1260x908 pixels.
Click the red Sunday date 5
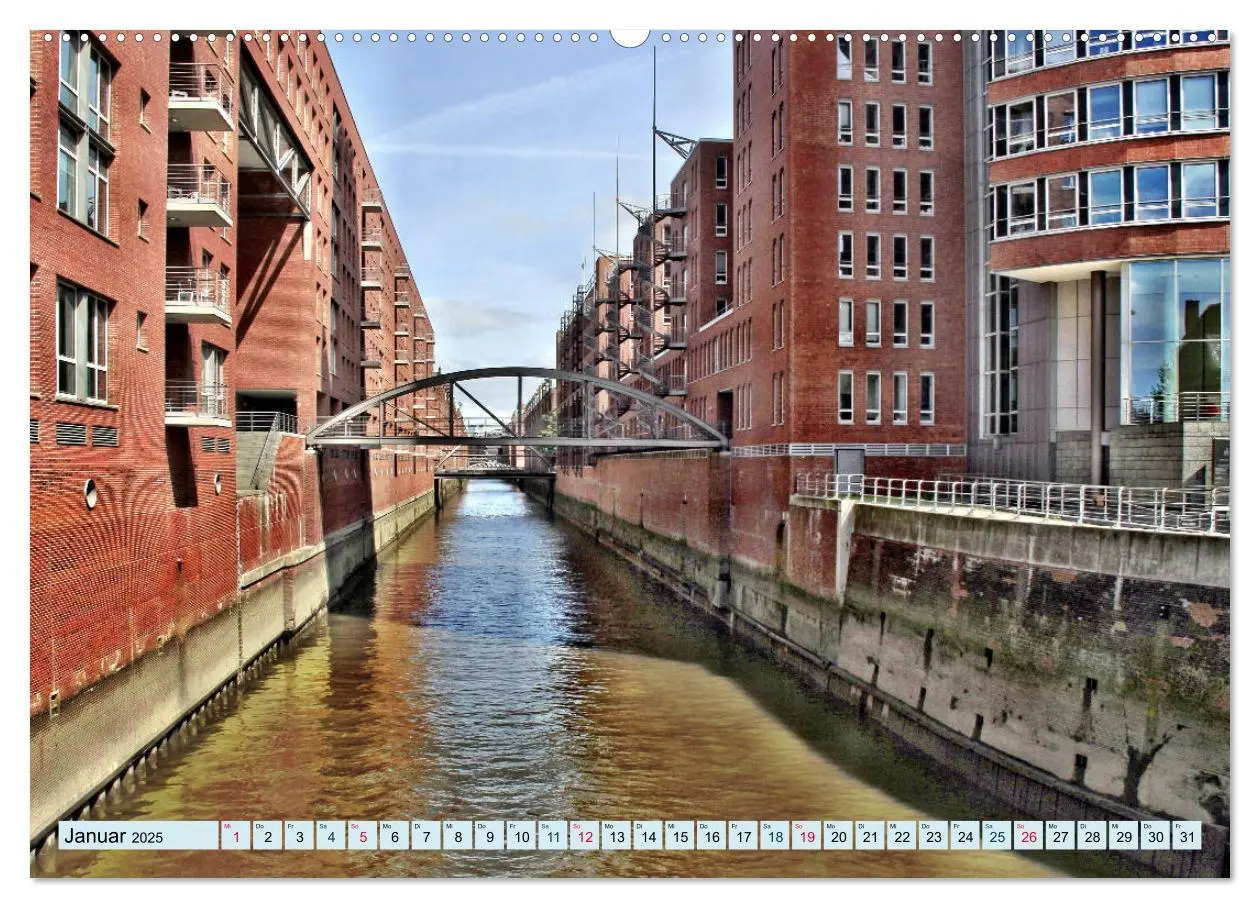pos(363,836)
